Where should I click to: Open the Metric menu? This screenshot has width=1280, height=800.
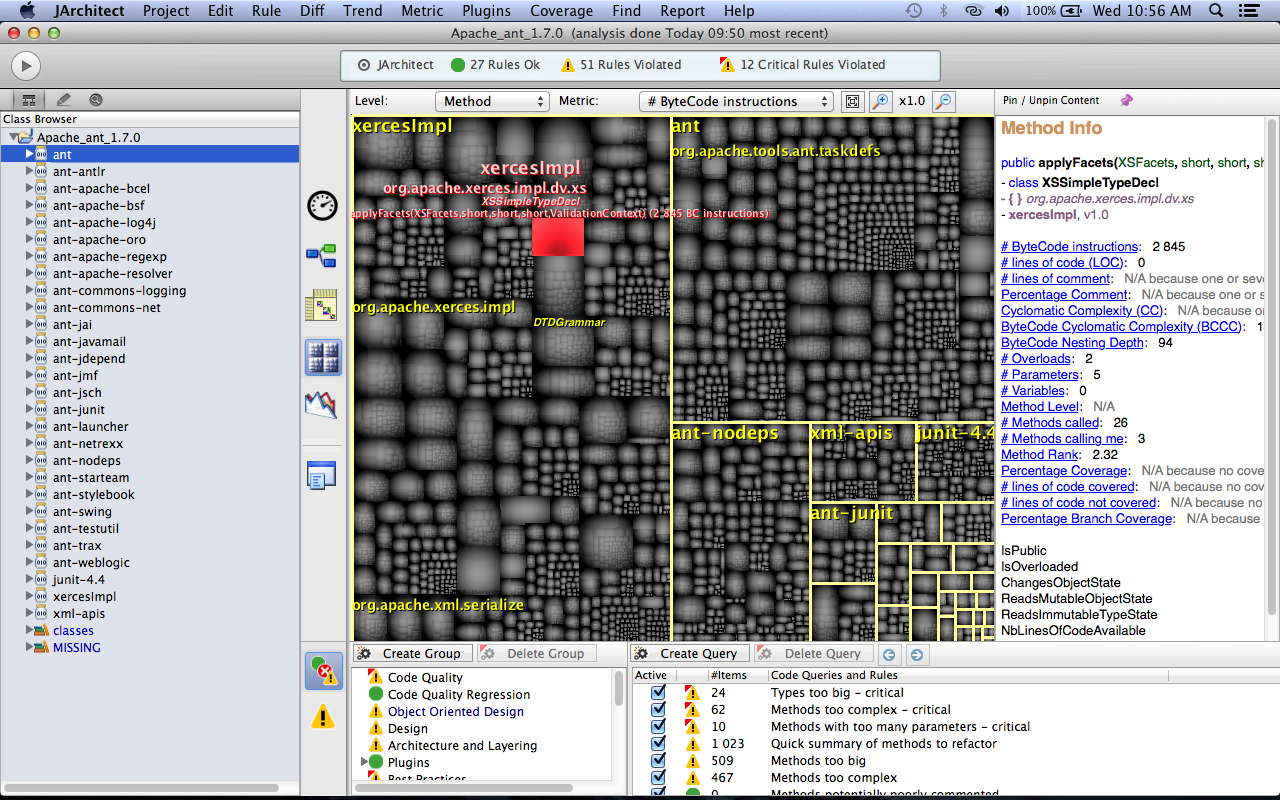pyautogui.click(x=422, y=11)
